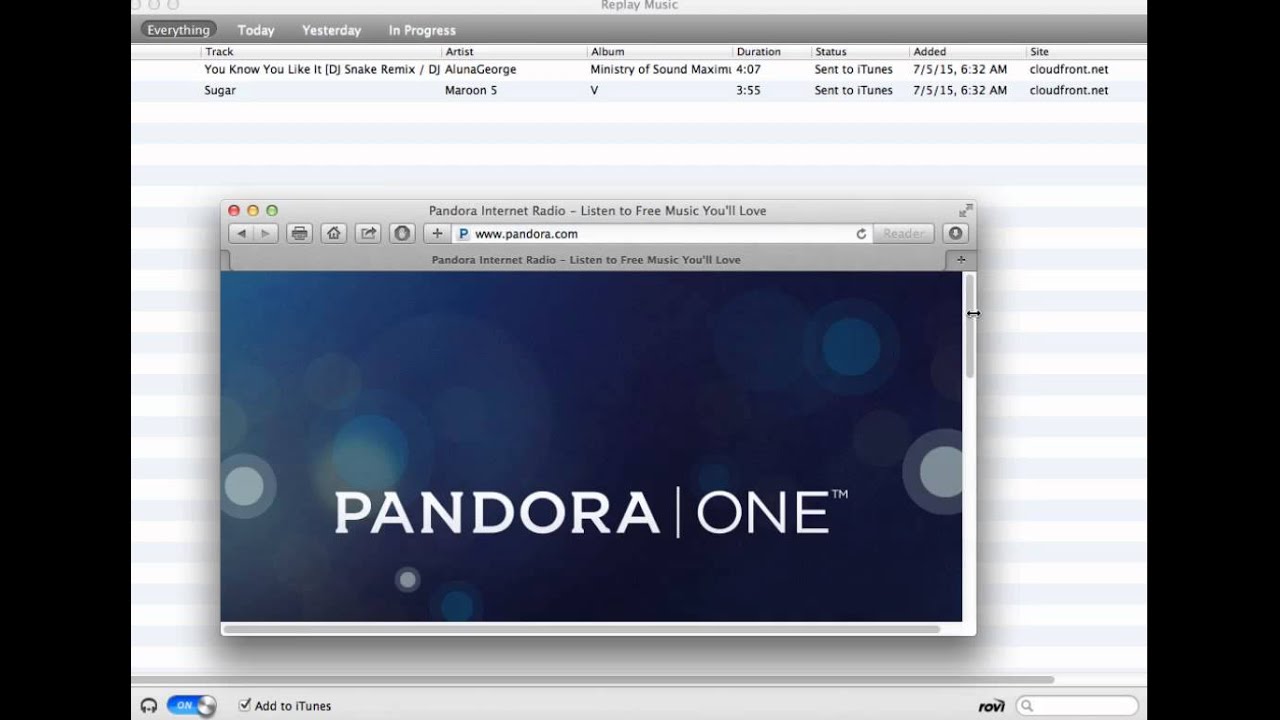Sort by the Artist column header
The image size is (1280, 720).
pyautogui.click(x=514, y=52)
